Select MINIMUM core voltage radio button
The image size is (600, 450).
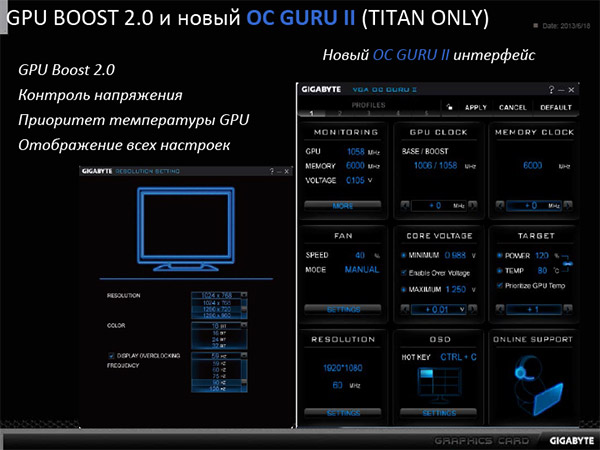[404, 255]
